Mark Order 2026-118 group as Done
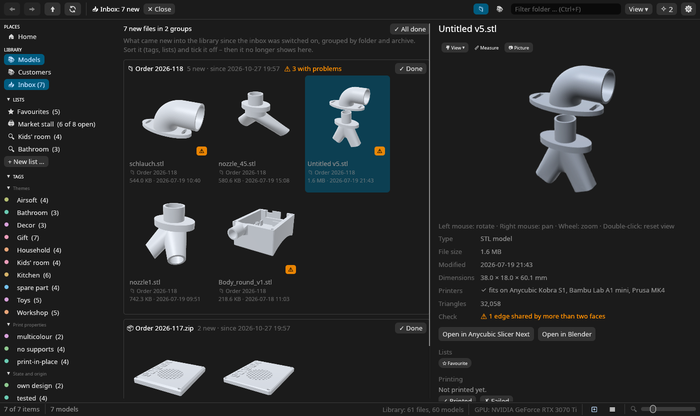This screenshot has width=700, height=416. tap(411, 68)
